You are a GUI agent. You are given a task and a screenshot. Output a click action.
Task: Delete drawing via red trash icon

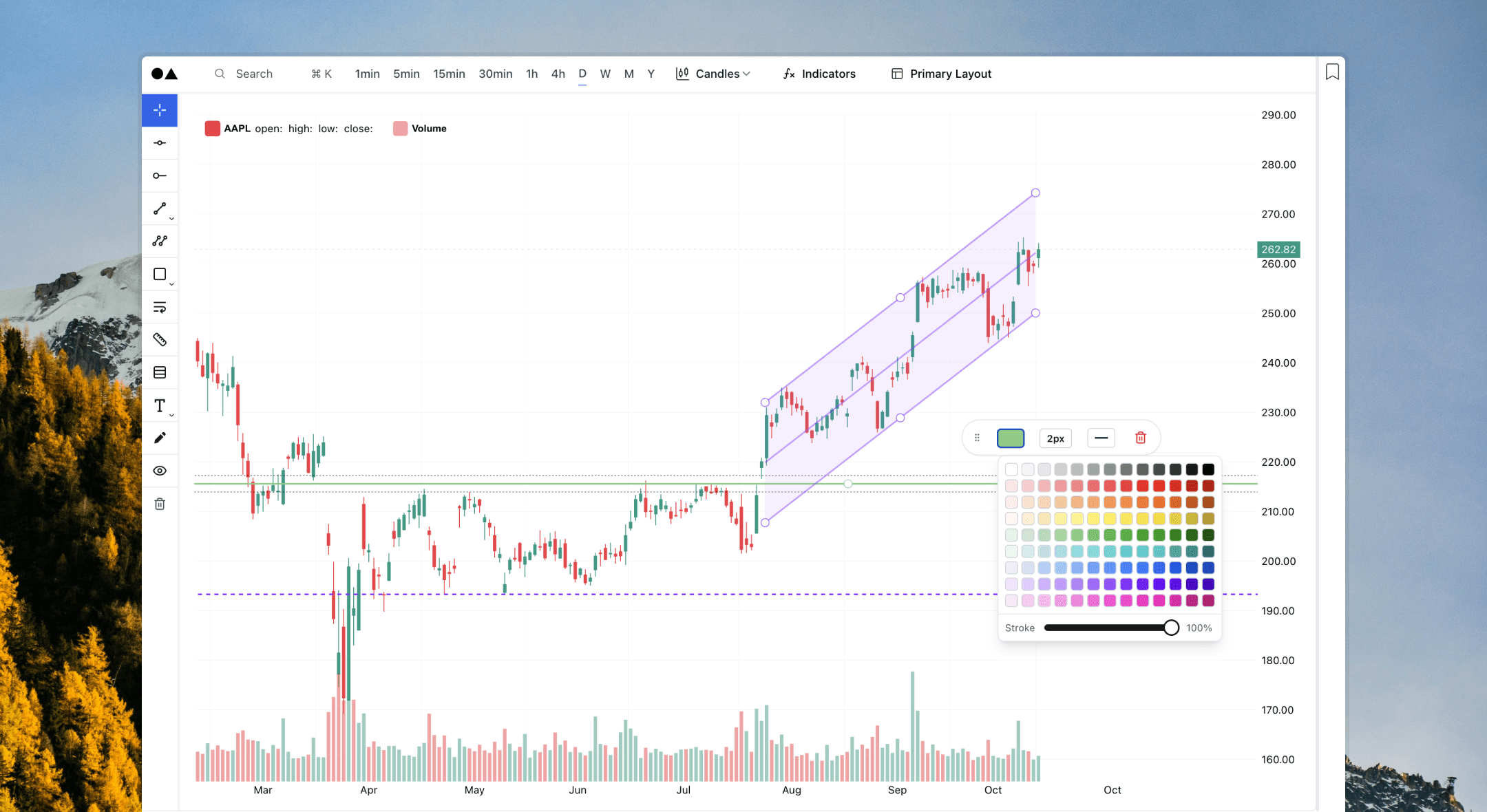(1141, 438)
